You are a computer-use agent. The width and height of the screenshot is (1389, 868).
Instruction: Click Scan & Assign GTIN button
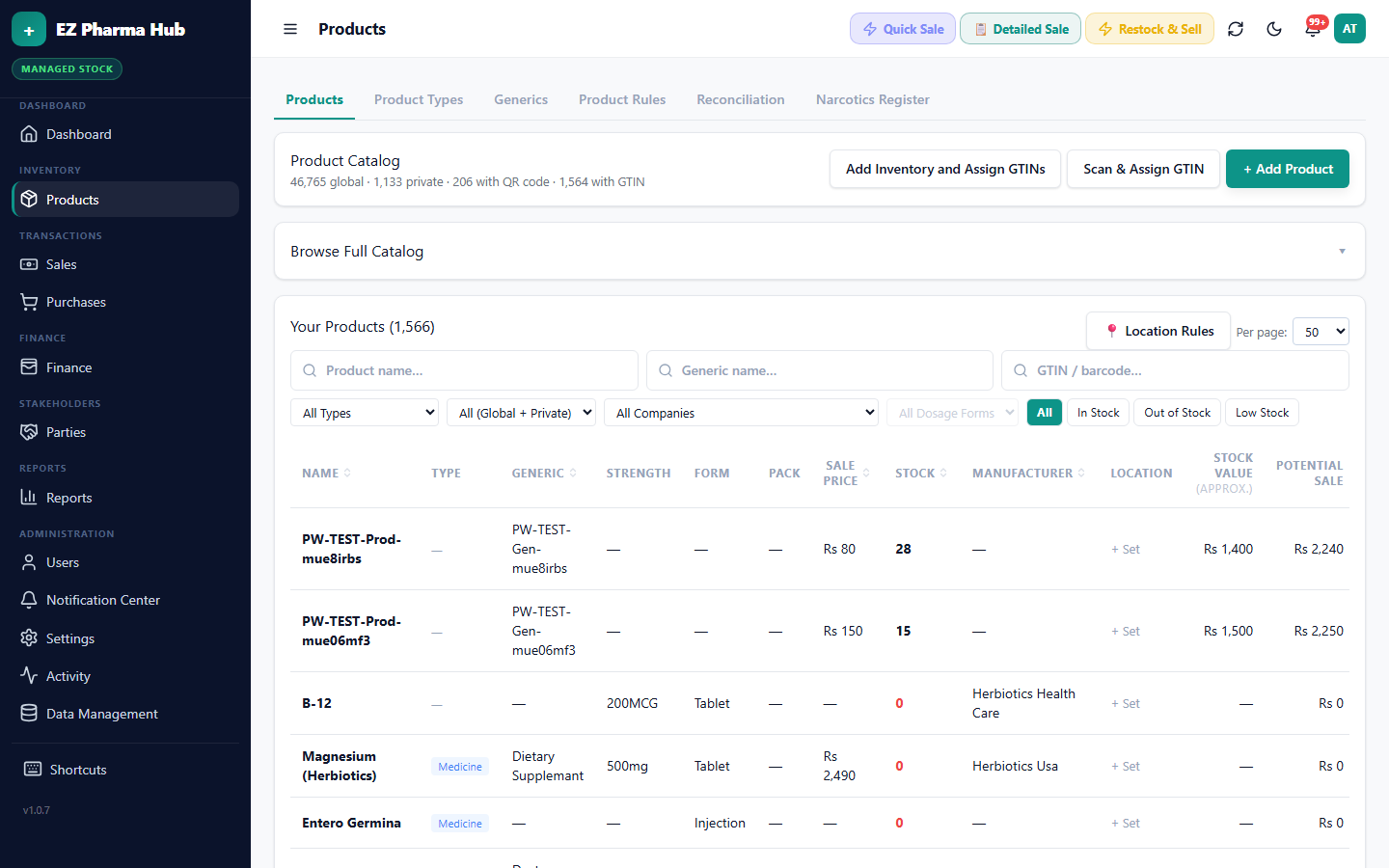click(1143, 169)
